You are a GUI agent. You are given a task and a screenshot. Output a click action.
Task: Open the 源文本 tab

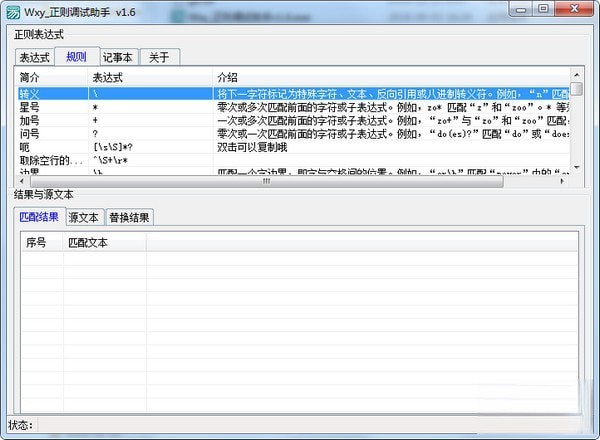pos(83,218)
